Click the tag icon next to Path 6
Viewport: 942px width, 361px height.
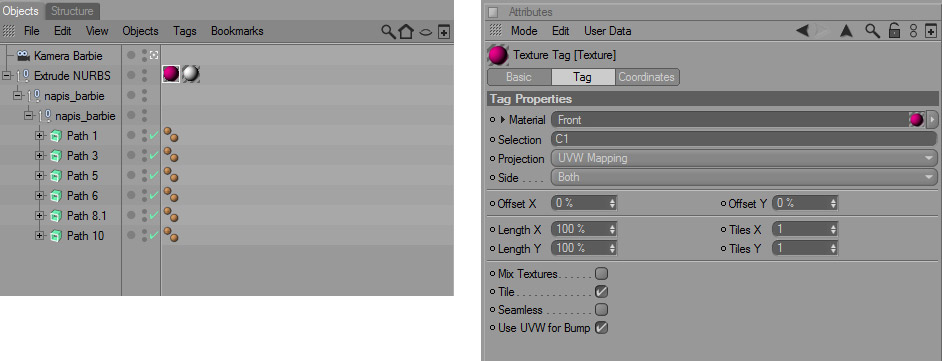[x=171, y=195]
